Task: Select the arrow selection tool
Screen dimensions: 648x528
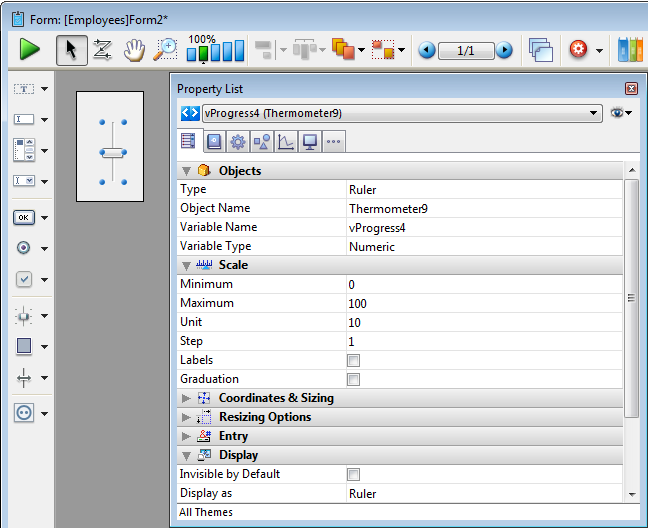Action: pos(71,50)
